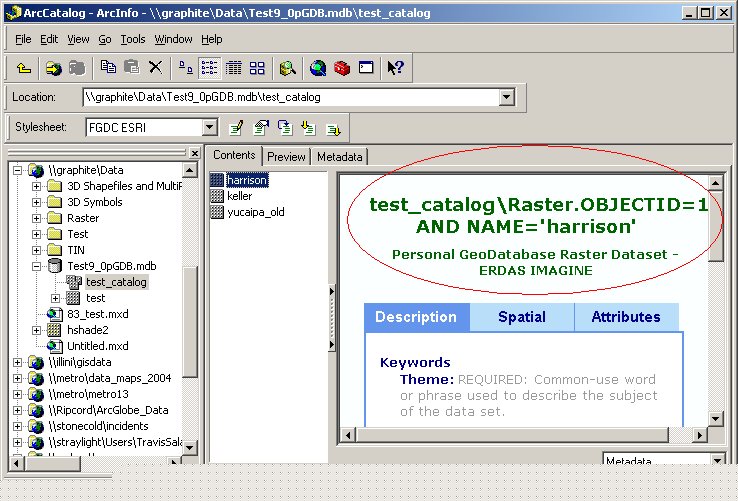This screenshot has height=501, width=738.
Task: Open the Tools menu
Action: tap(133, 40)
